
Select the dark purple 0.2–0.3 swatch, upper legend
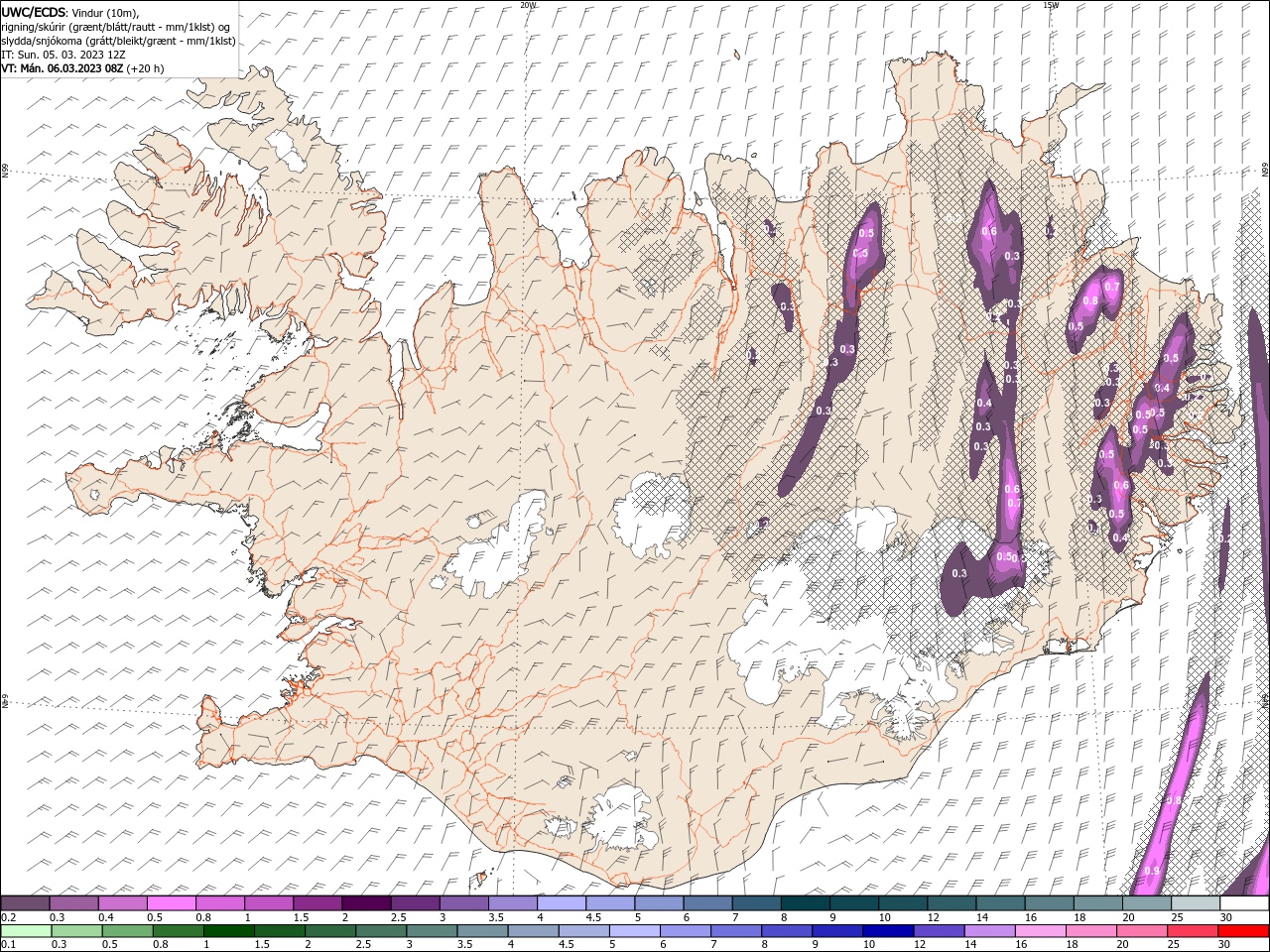(x=25, y=903)
